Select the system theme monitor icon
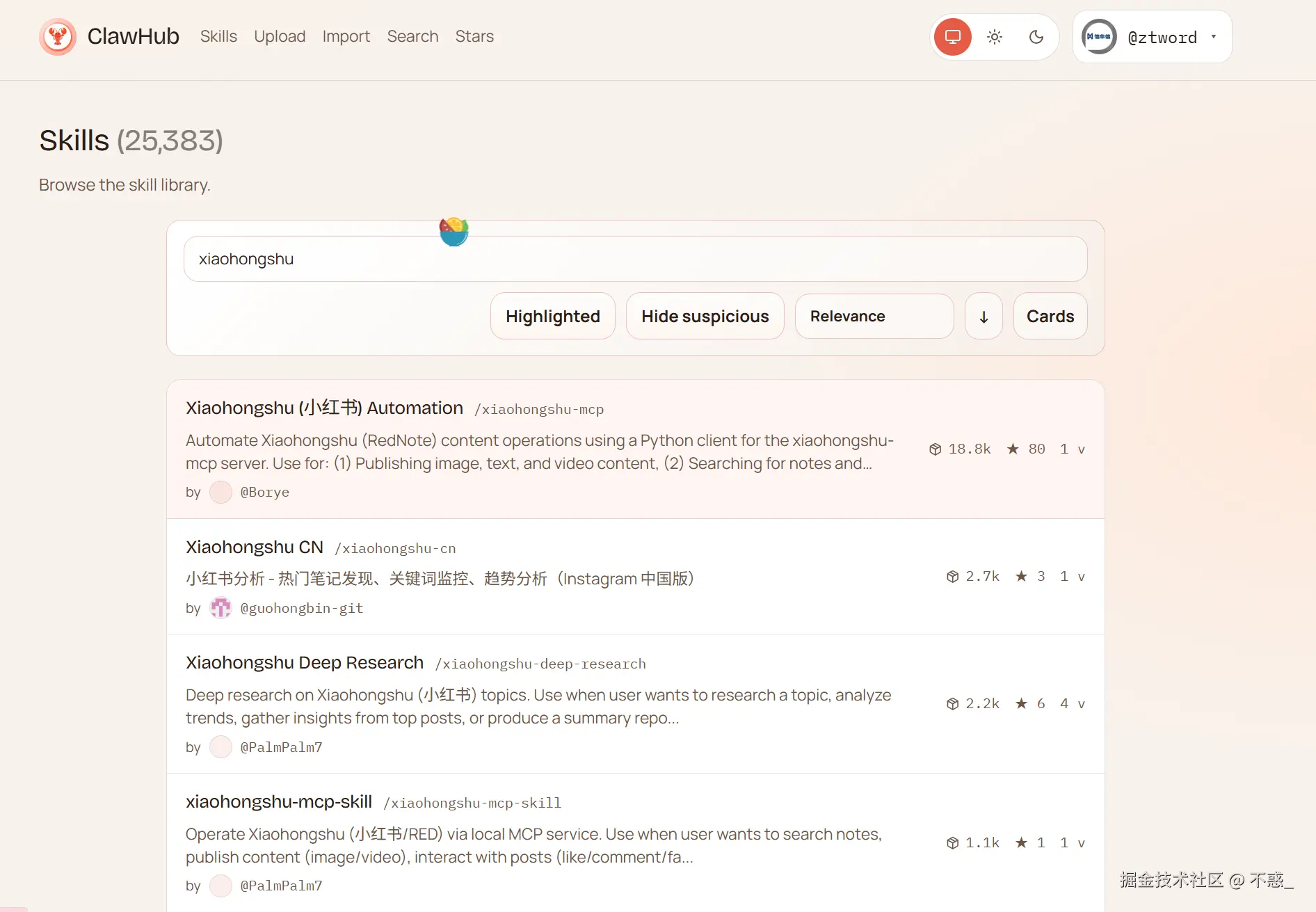1316x912 pixels. coord(953,36)
